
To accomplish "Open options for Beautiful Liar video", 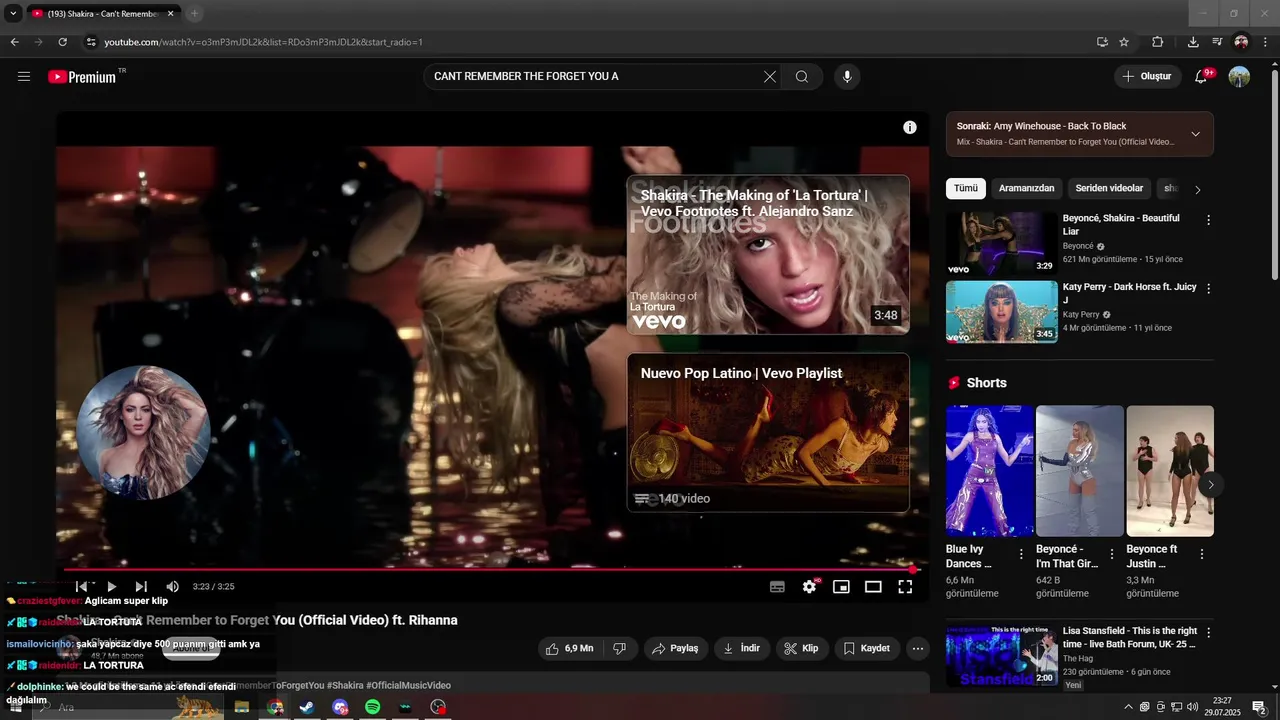I will (1208, 220).
